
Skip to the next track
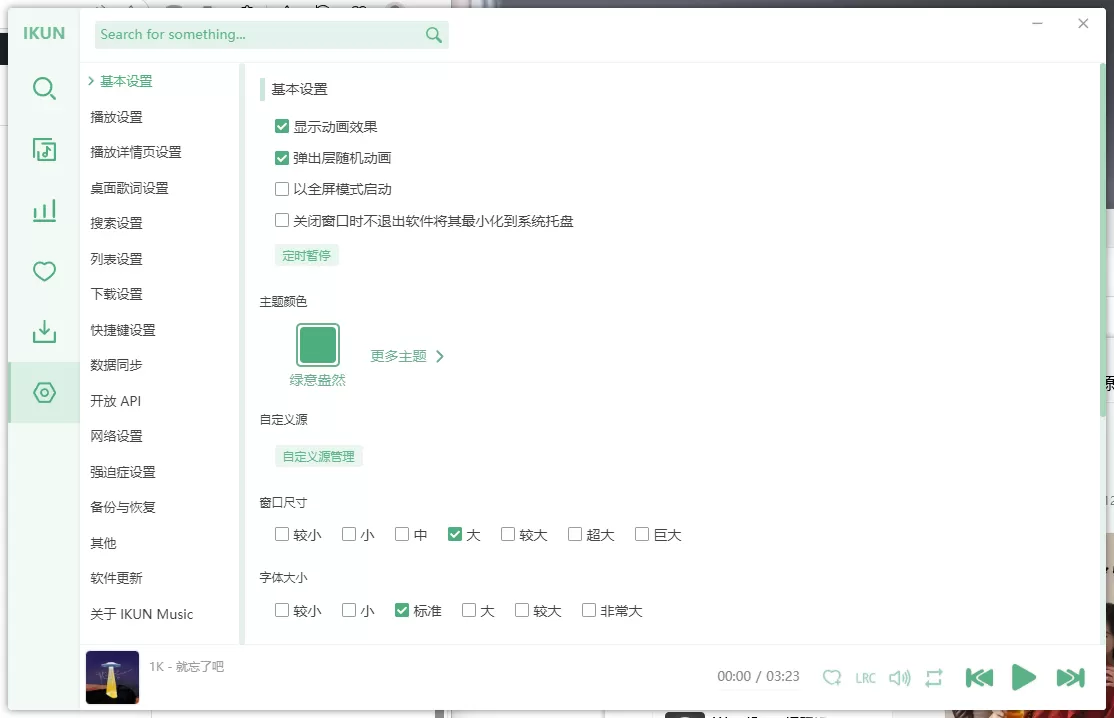point(1070,677)
